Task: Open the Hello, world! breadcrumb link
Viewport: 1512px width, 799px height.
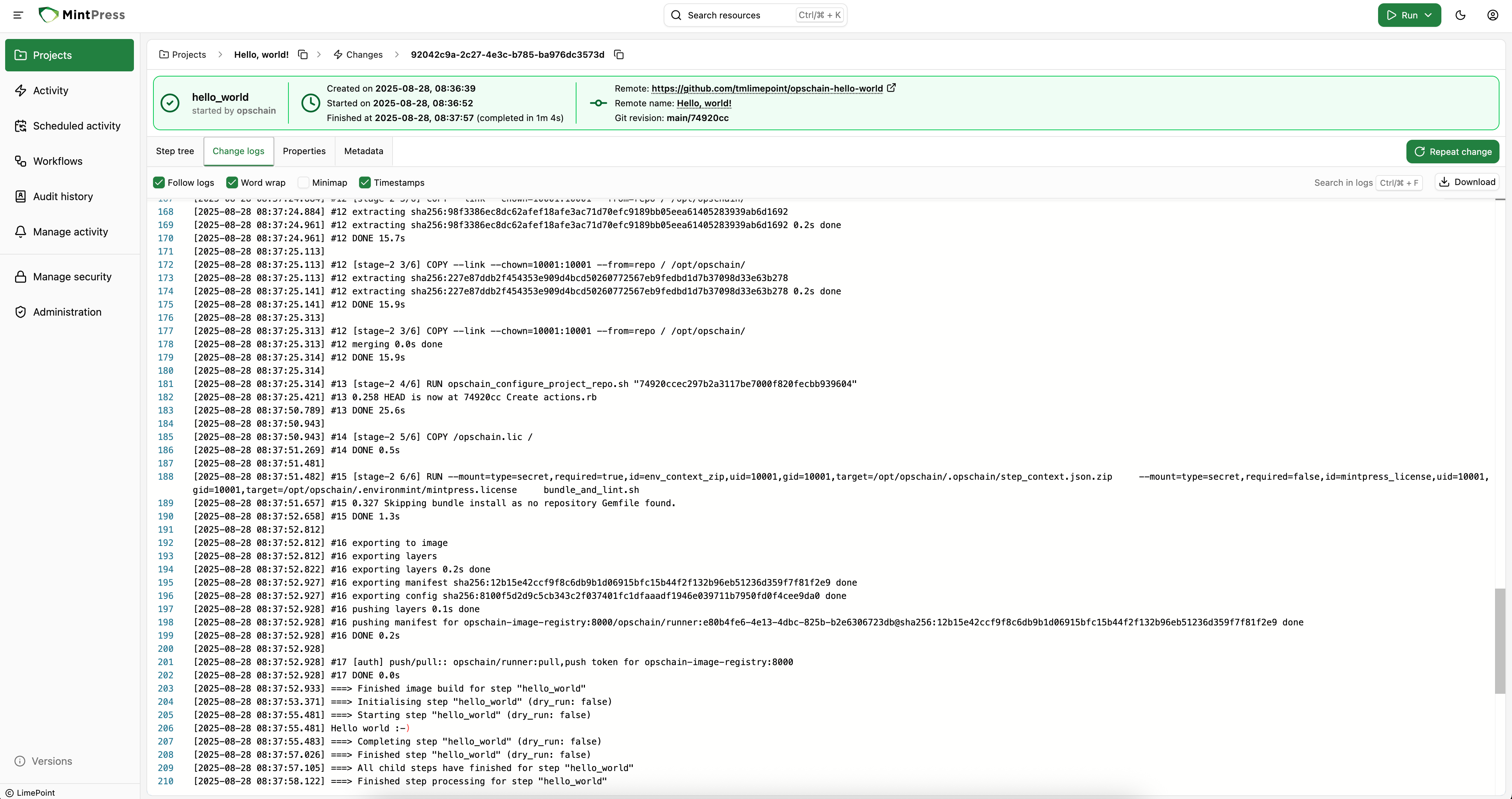Action: coord(261,54)
